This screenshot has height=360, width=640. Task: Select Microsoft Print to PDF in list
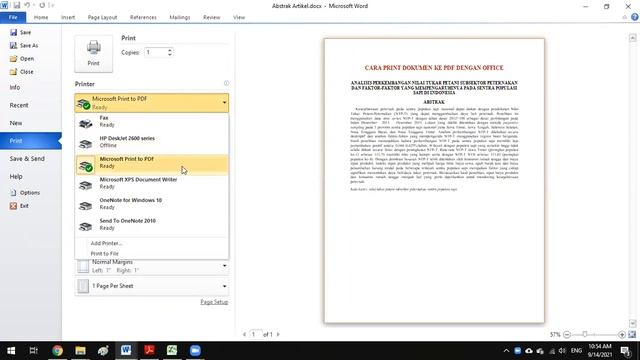(151, 164)
